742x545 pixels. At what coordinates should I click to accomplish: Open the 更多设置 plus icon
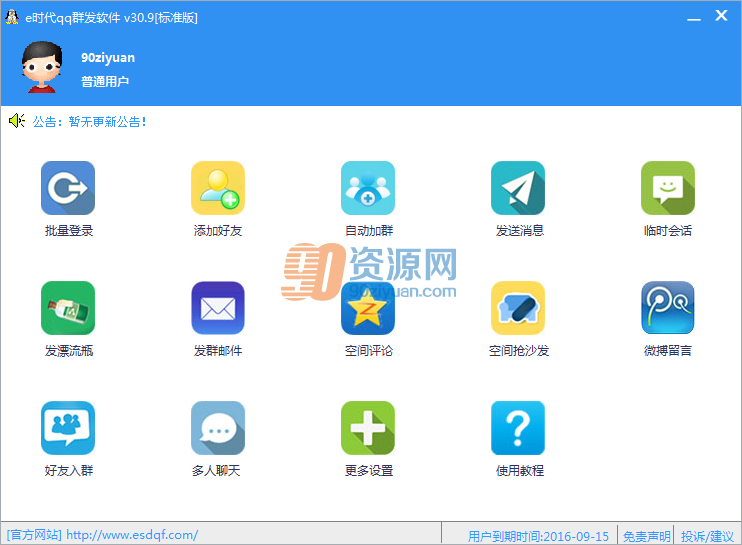[x=368, y=428]
